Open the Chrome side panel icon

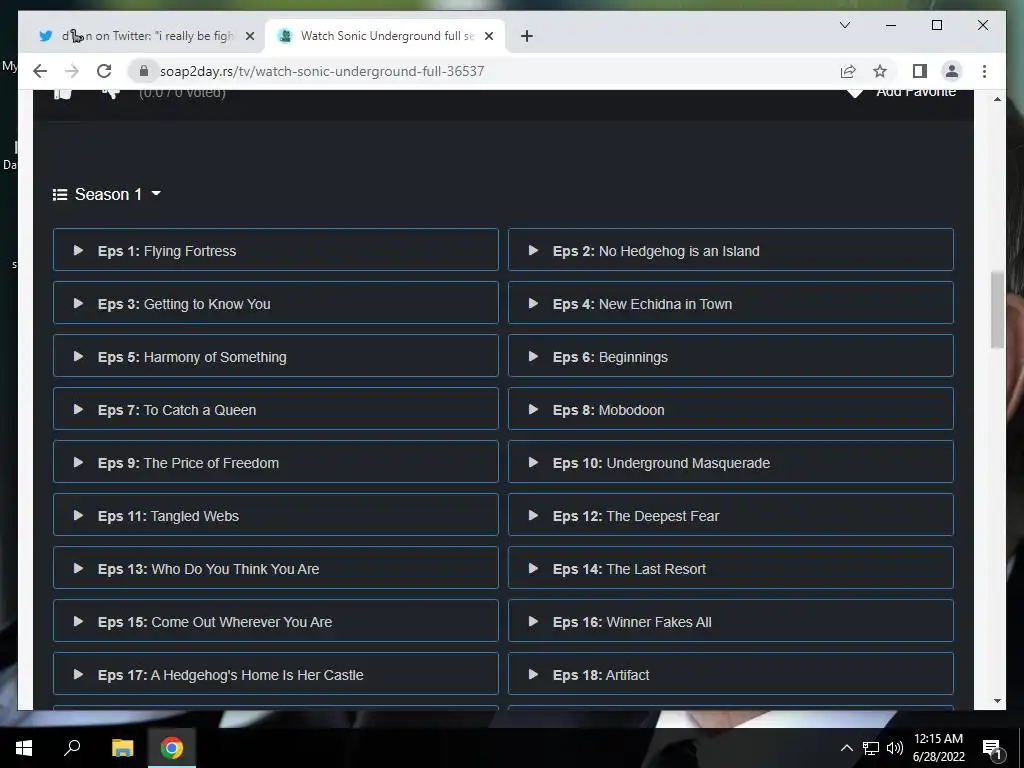[920, 71]
